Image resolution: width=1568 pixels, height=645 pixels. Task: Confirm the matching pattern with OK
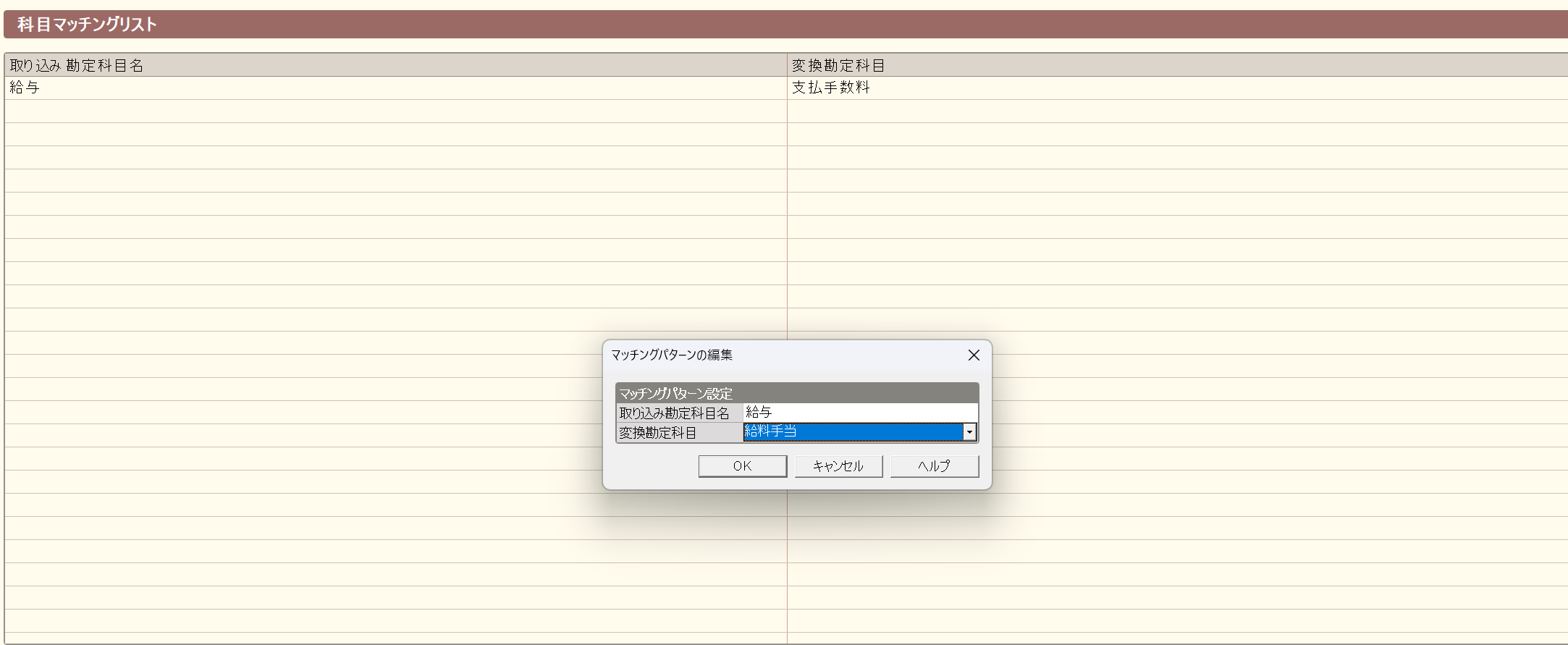pyautogui.click(x=742, y=466)
